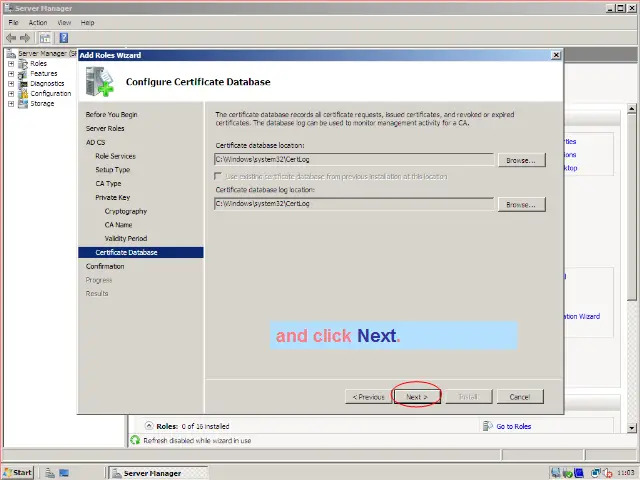Click the Cancel button
The width and height of the screenshot is (640, 480).
coord(520,397)
